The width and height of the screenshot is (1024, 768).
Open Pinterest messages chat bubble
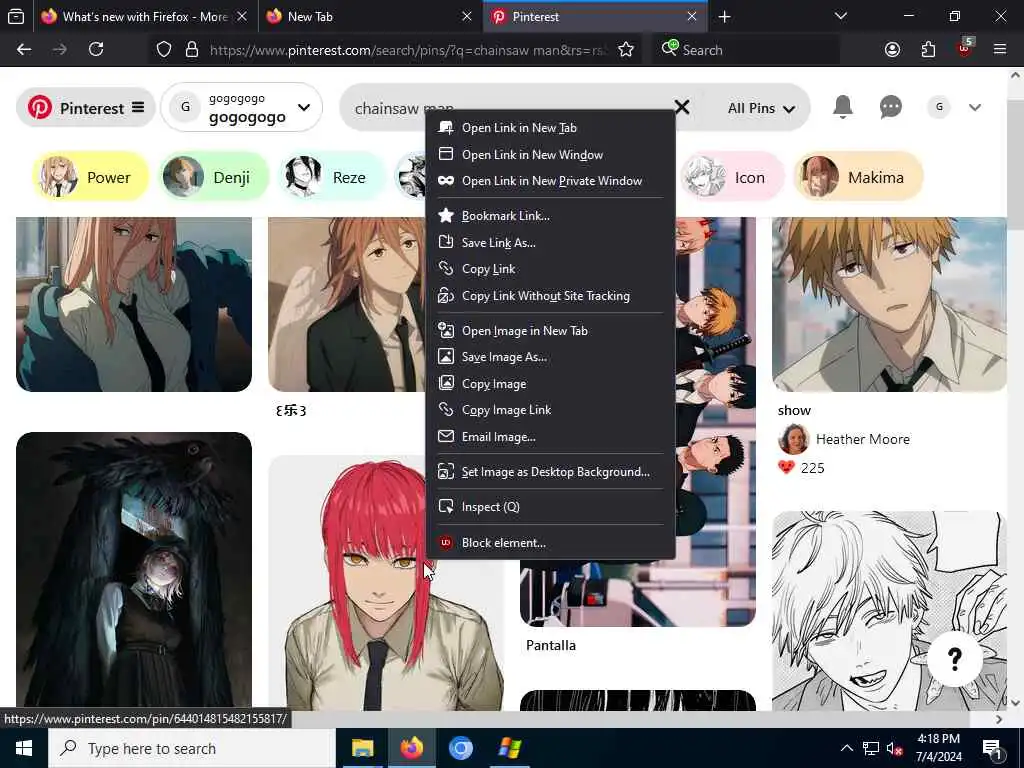[x=891, y=107]
